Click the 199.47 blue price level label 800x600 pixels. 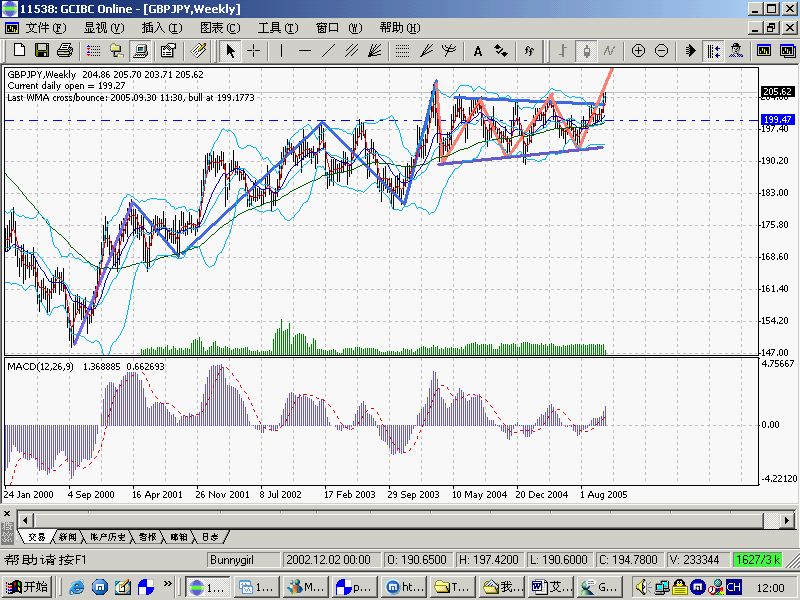778,119
